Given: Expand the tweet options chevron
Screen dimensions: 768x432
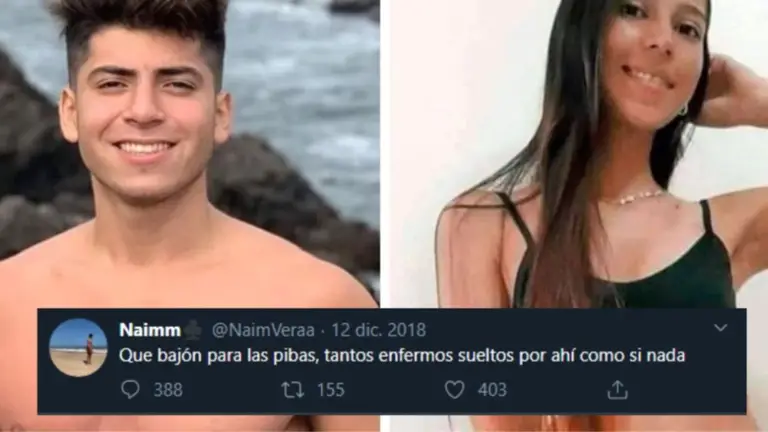Looking at the screenshot, I should [x=720, y=327].
